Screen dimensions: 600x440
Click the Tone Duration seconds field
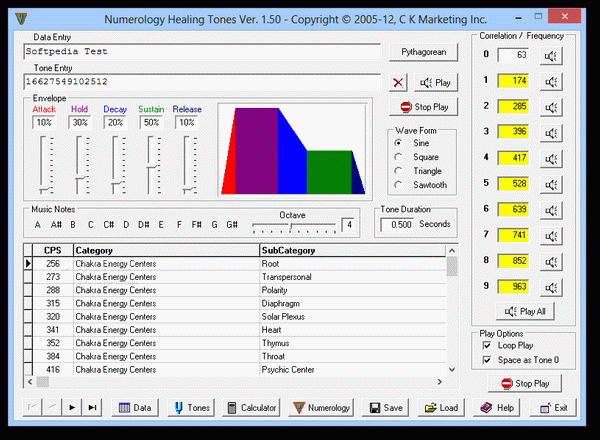tap(397, 224)
